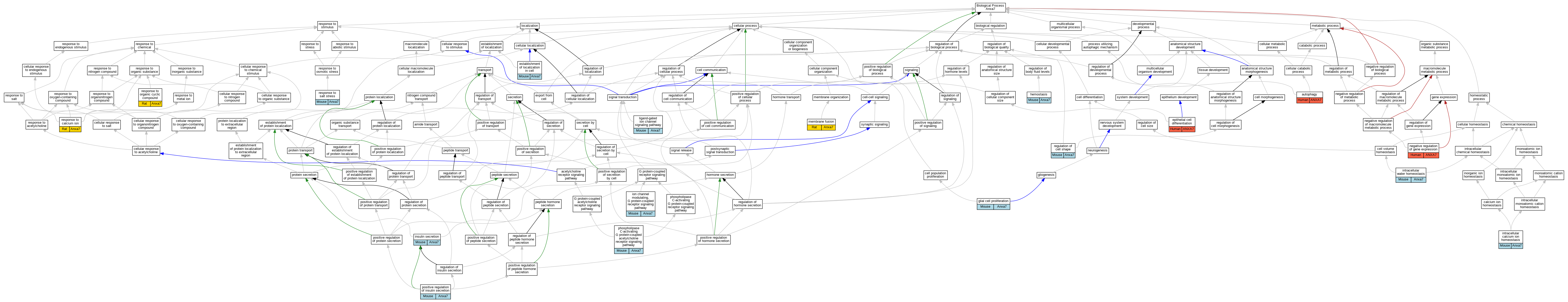Viewport: 1568px width, 302px height.
Task: Click the 'membrane fusion' node
Action: [821, 122]
